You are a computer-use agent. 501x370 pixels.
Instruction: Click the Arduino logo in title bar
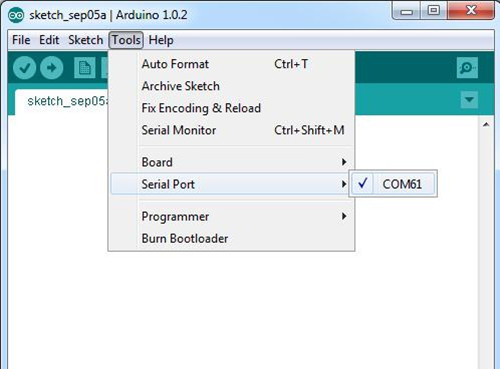tap(16, 15)
